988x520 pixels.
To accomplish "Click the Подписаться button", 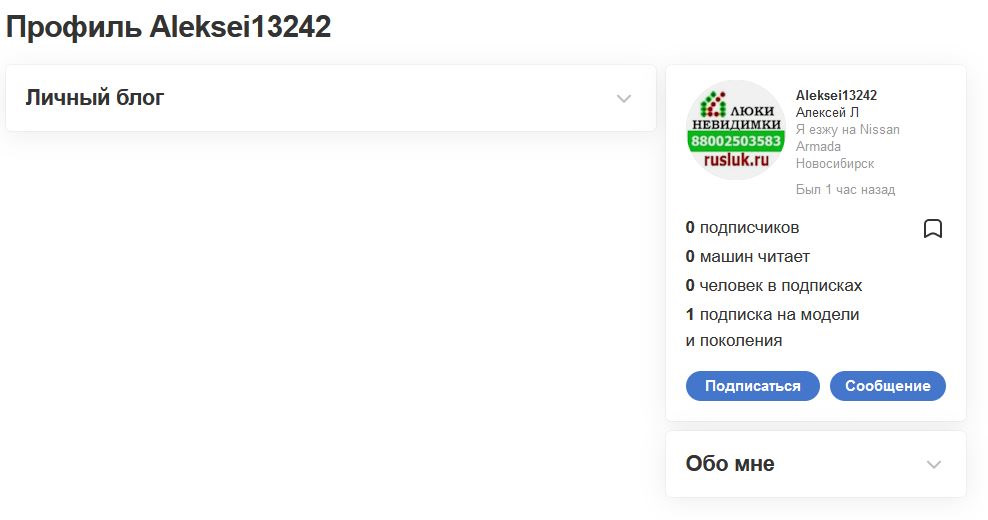I will (x=752, y=386).
